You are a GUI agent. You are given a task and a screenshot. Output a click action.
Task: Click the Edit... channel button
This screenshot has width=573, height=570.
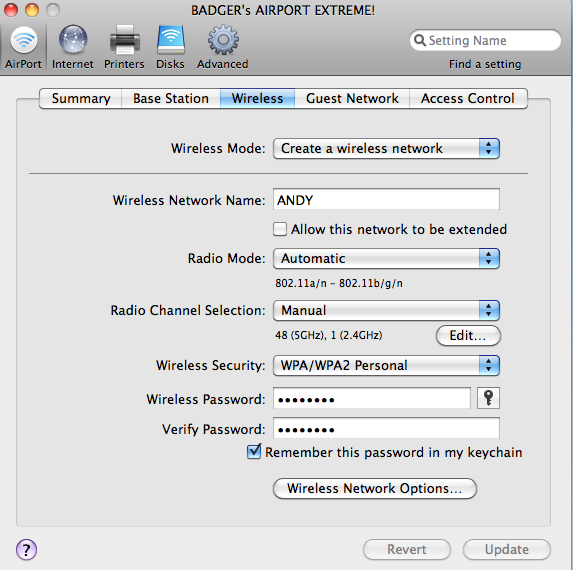coord(468,335)
